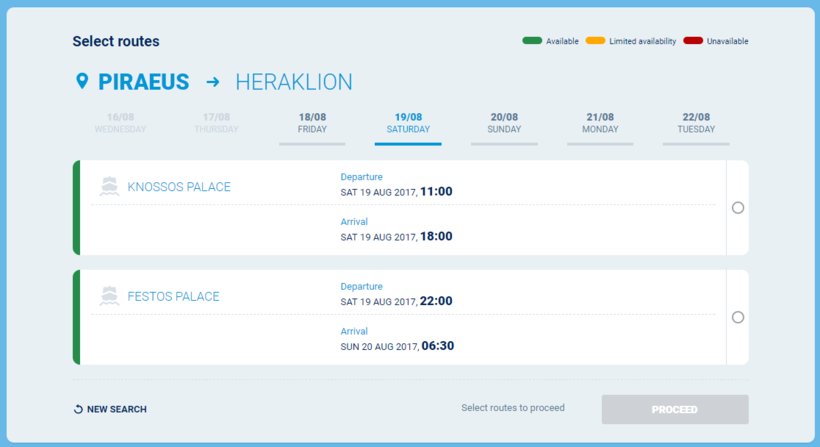
Task: Click the New Search link
Action: click(116, 409)
